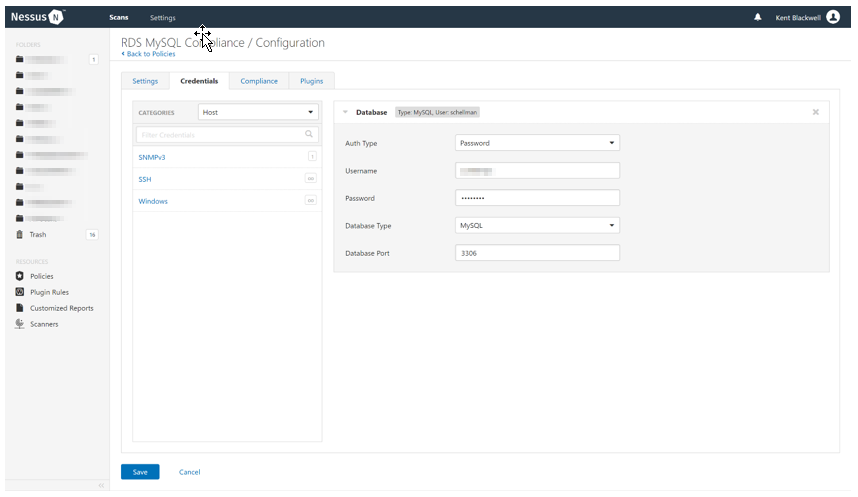Open the Database Type dropdown

pyautogui.click(x=537, y=225)
